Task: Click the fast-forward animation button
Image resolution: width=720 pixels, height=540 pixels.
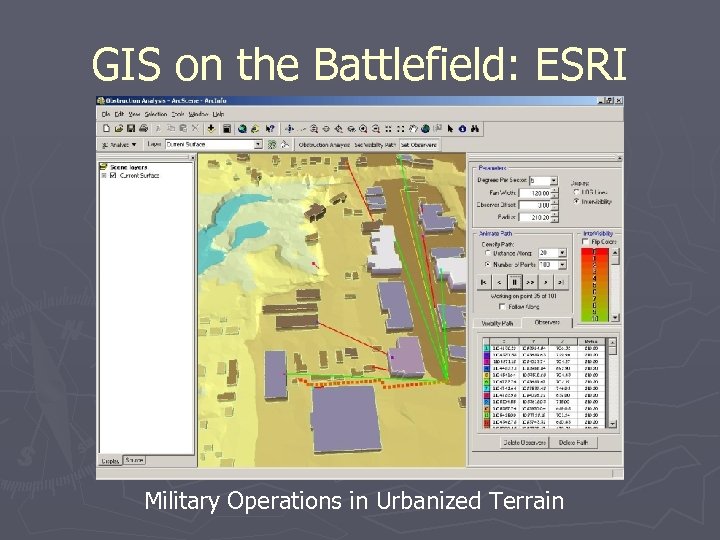Action: [530, 282]
